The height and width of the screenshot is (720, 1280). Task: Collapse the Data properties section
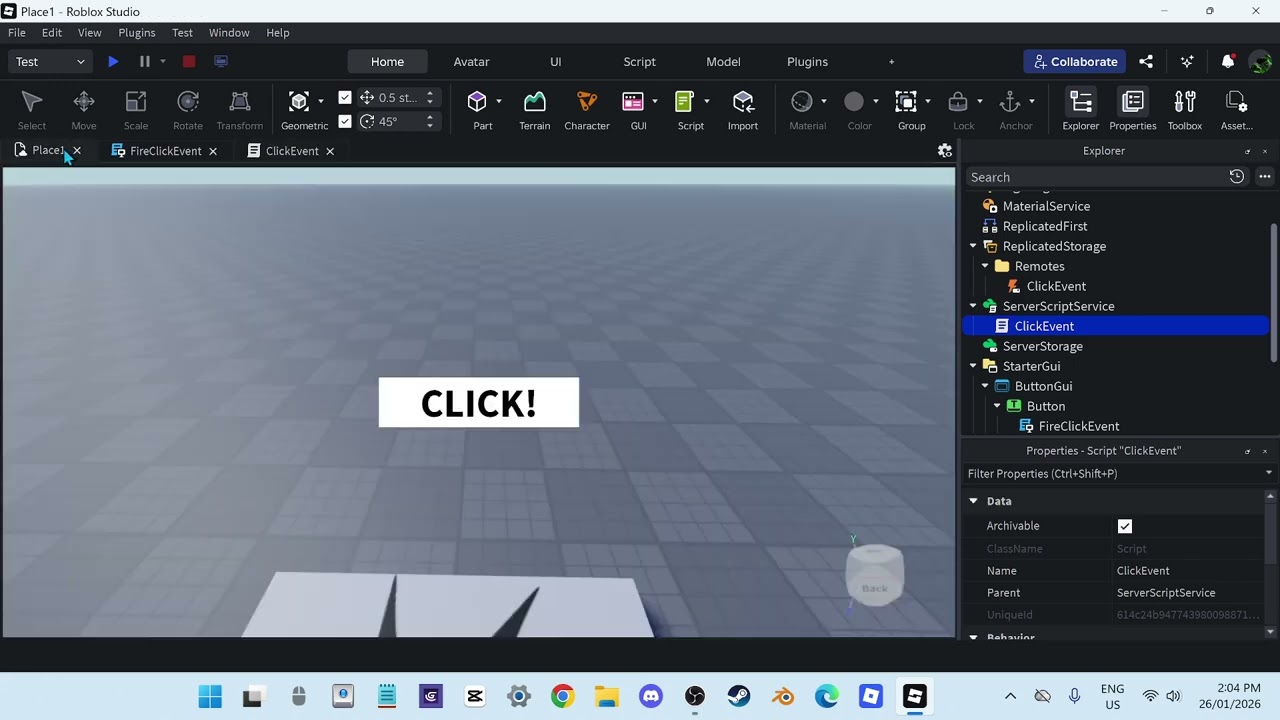pos(973,501)
